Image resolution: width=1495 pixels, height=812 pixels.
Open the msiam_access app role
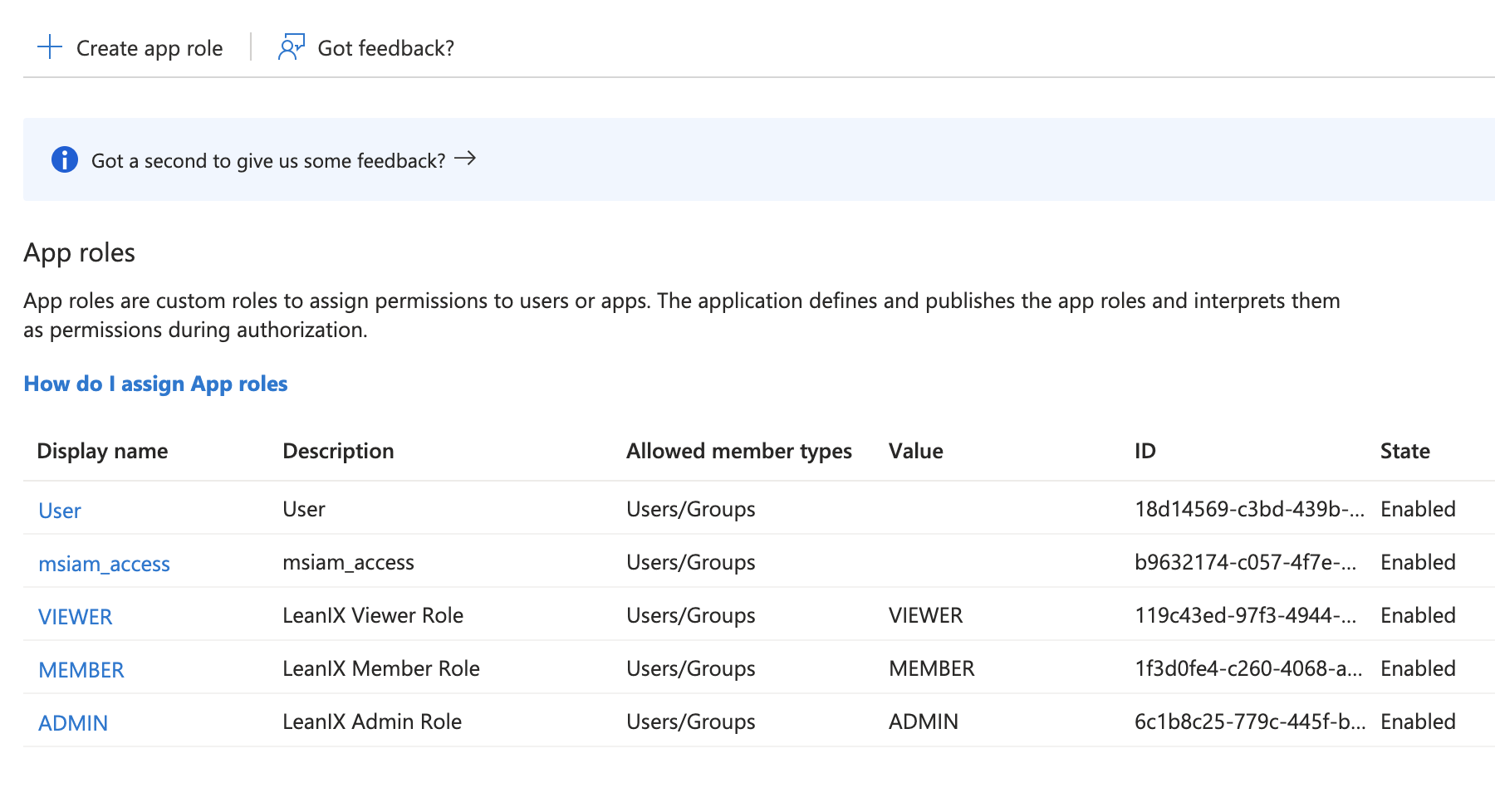pos(104,564)
